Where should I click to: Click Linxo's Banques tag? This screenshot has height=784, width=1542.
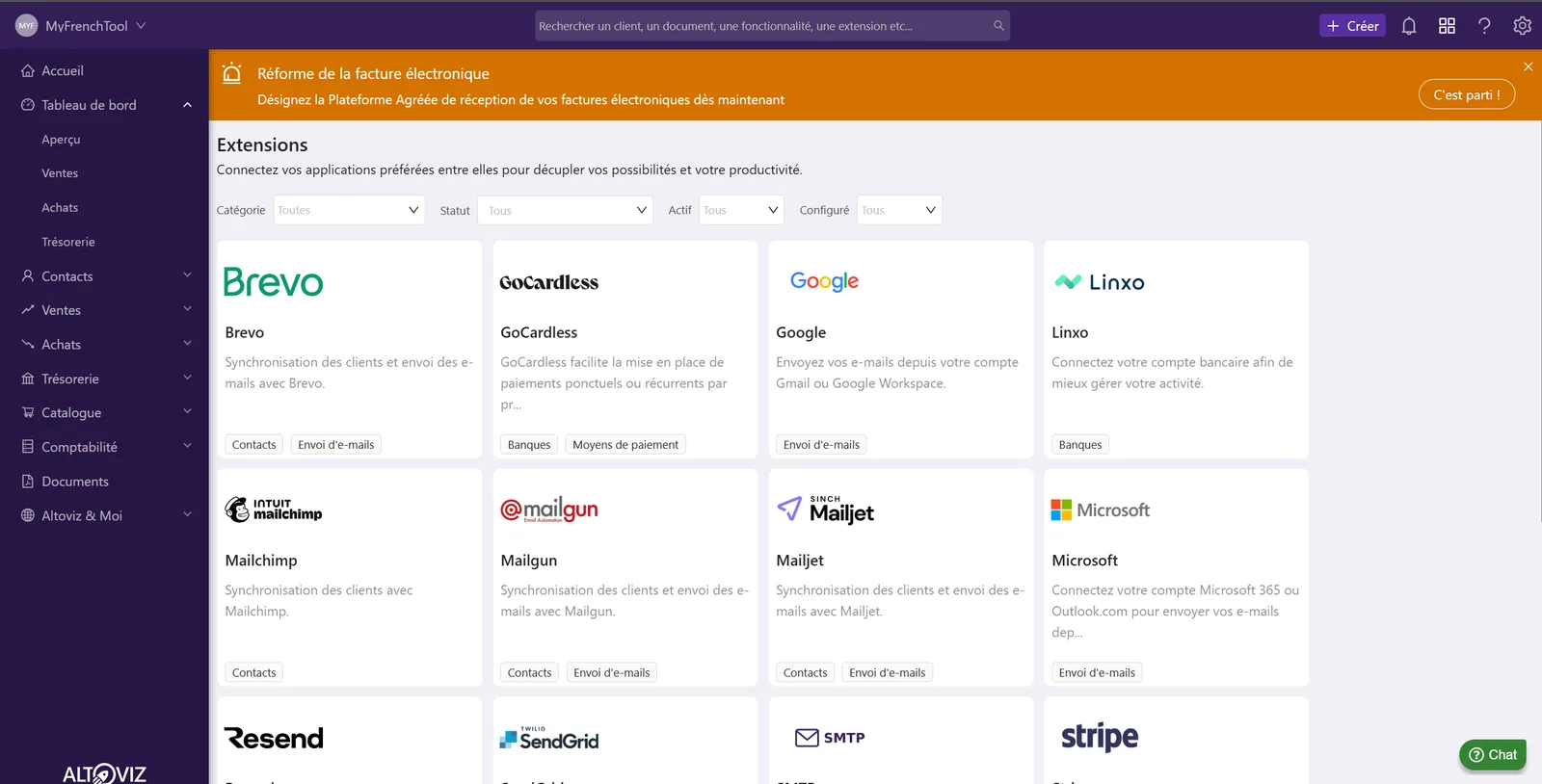click(1079, 444)
